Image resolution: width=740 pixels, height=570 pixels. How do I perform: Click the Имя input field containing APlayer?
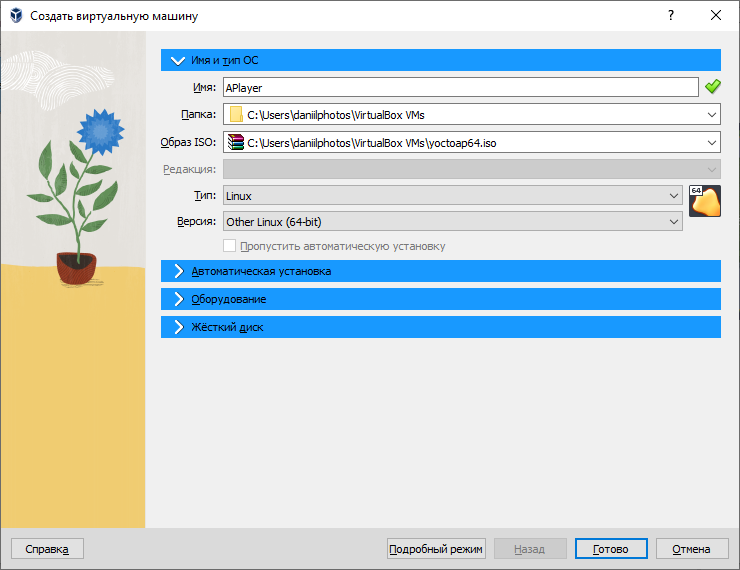point(461,87)
